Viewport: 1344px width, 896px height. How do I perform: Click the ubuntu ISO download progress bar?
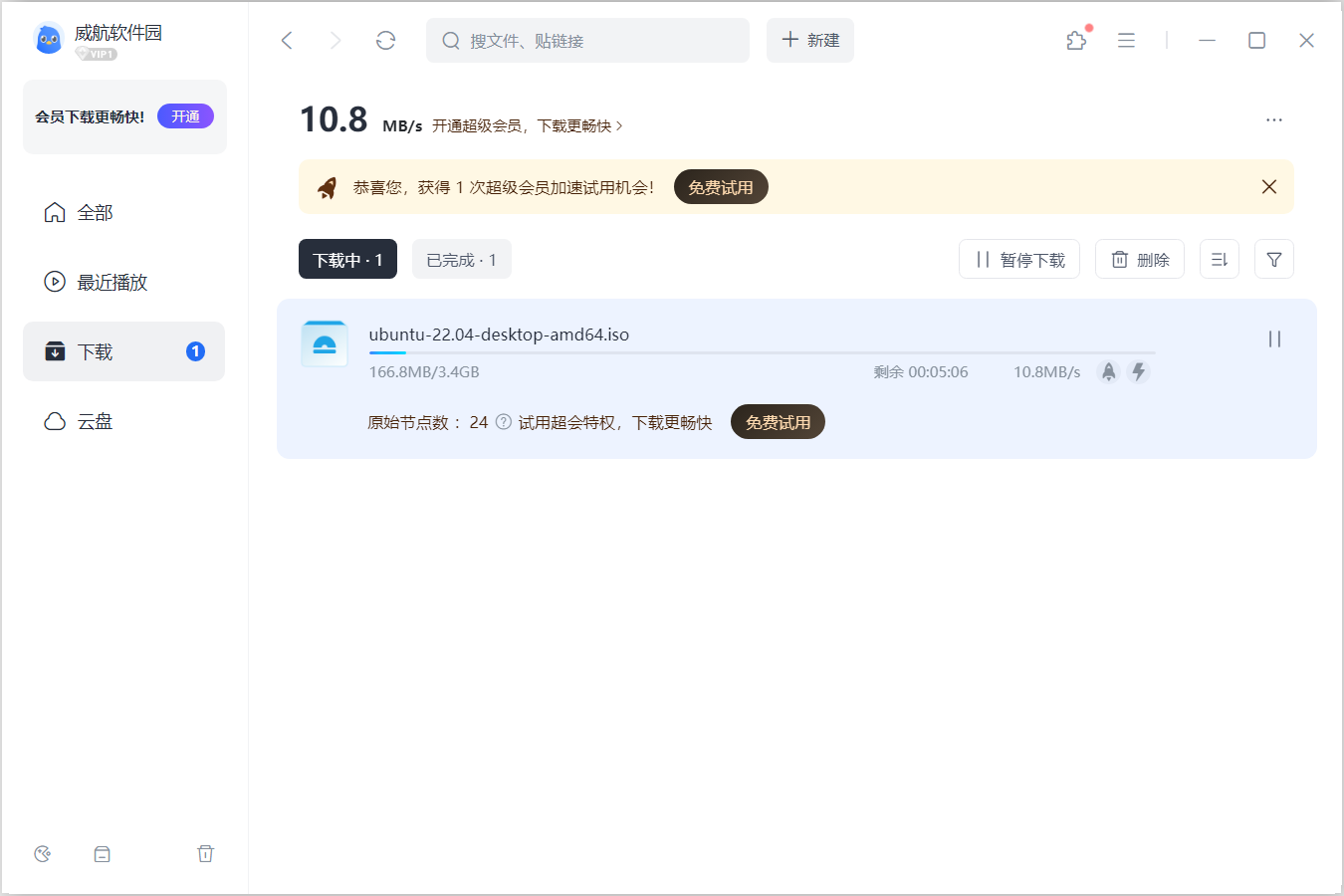[x=762, y=352]
